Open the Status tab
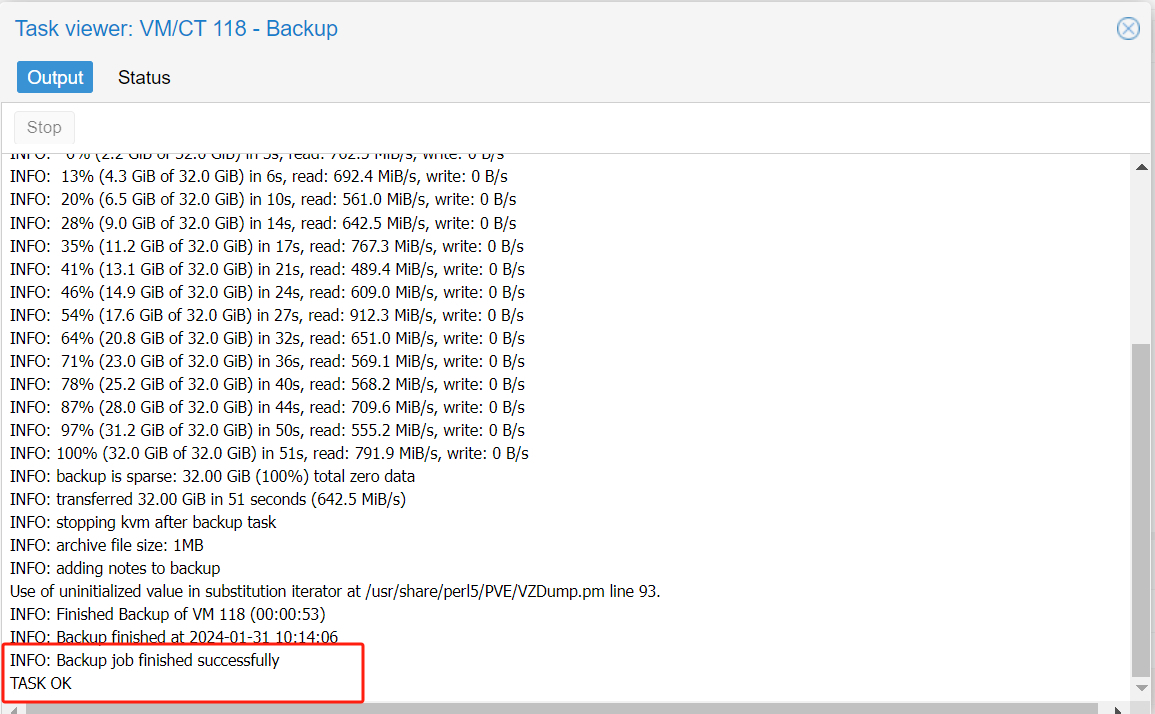Viewport: 1155px width, 714px height. click(144, 77)
